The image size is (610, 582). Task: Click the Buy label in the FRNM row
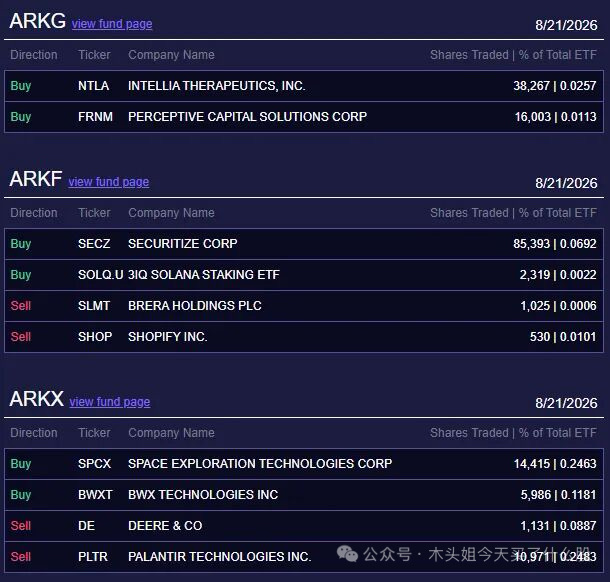pos(21,117)
